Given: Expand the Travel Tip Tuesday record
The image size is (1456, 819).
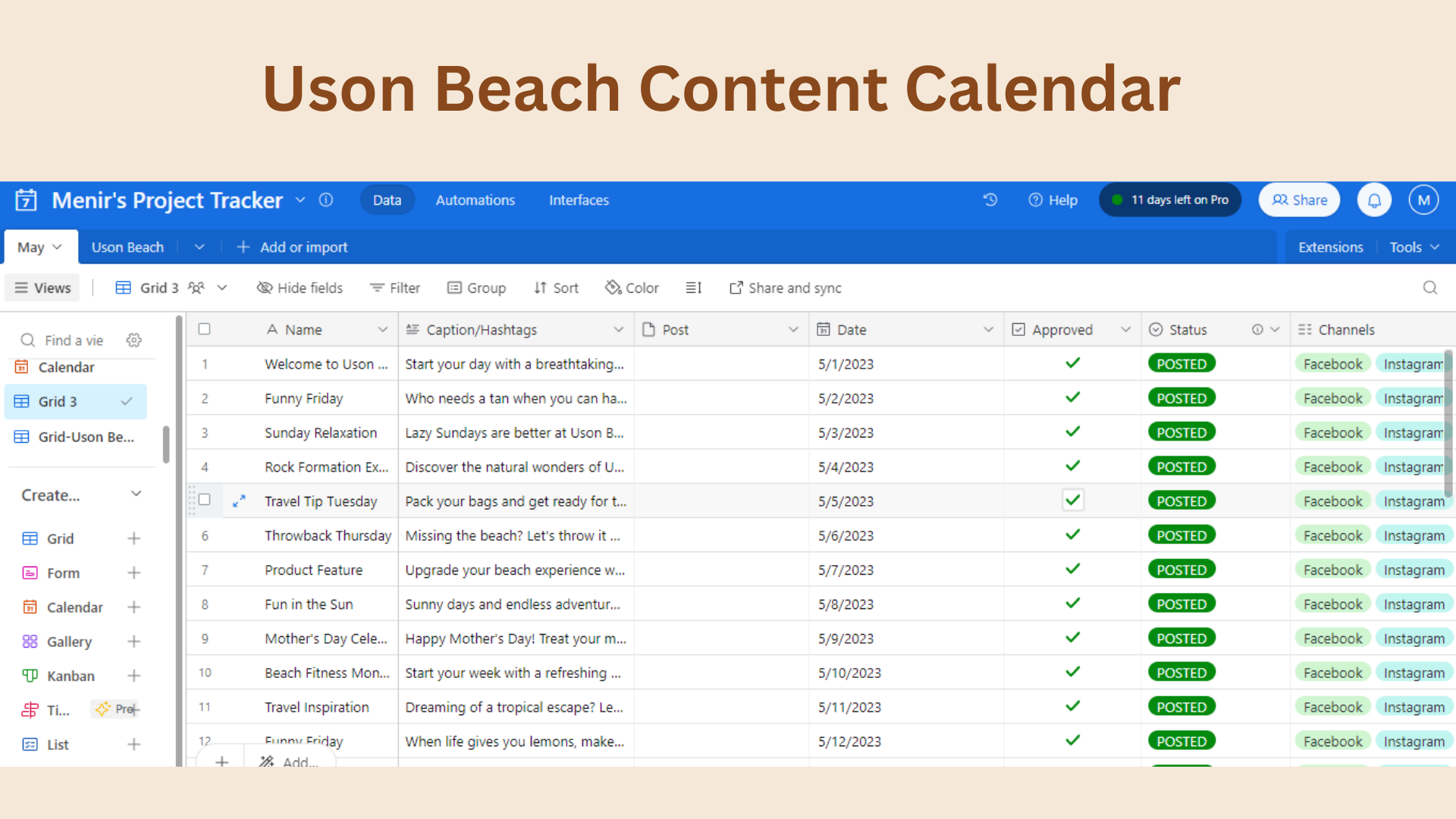Looking at the screenshot, I should click(x=239, y=501).
